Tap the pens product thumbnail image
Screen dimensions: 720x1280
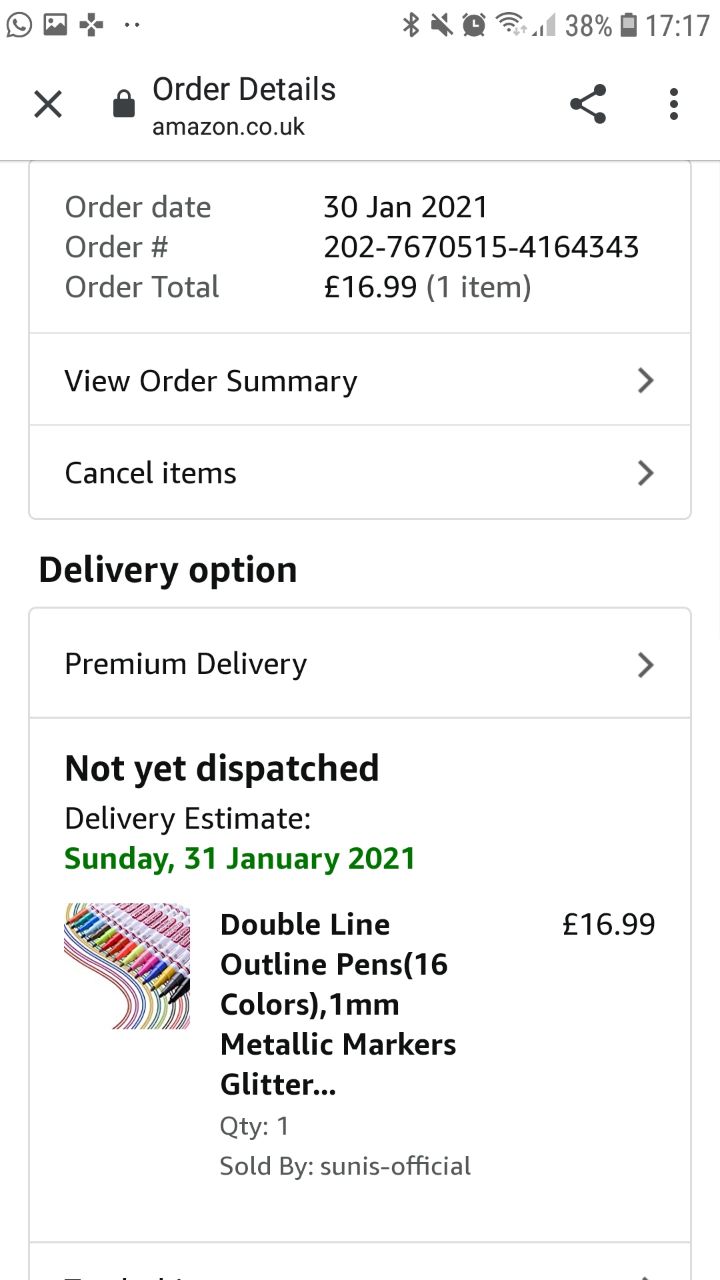(127, 965)
